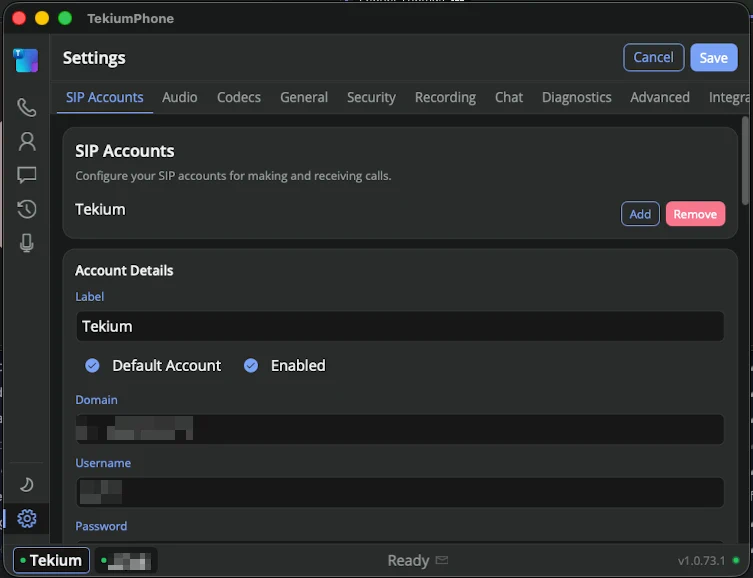Viewport: 753px width, 578px height.
Task: Open recordings via microphone icon
Action: (x=27, y=243)
